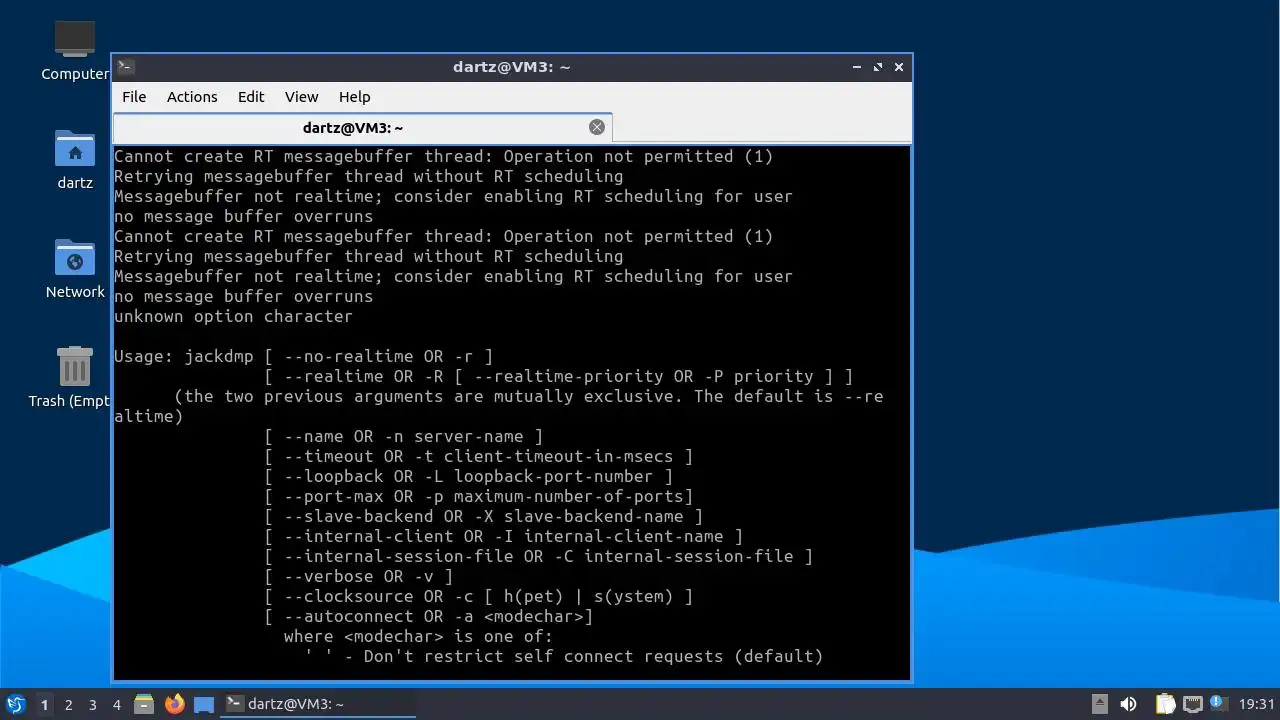Open the Actions menu in terminal
The width and height of the screenshot is (1280, 720).
192,97
